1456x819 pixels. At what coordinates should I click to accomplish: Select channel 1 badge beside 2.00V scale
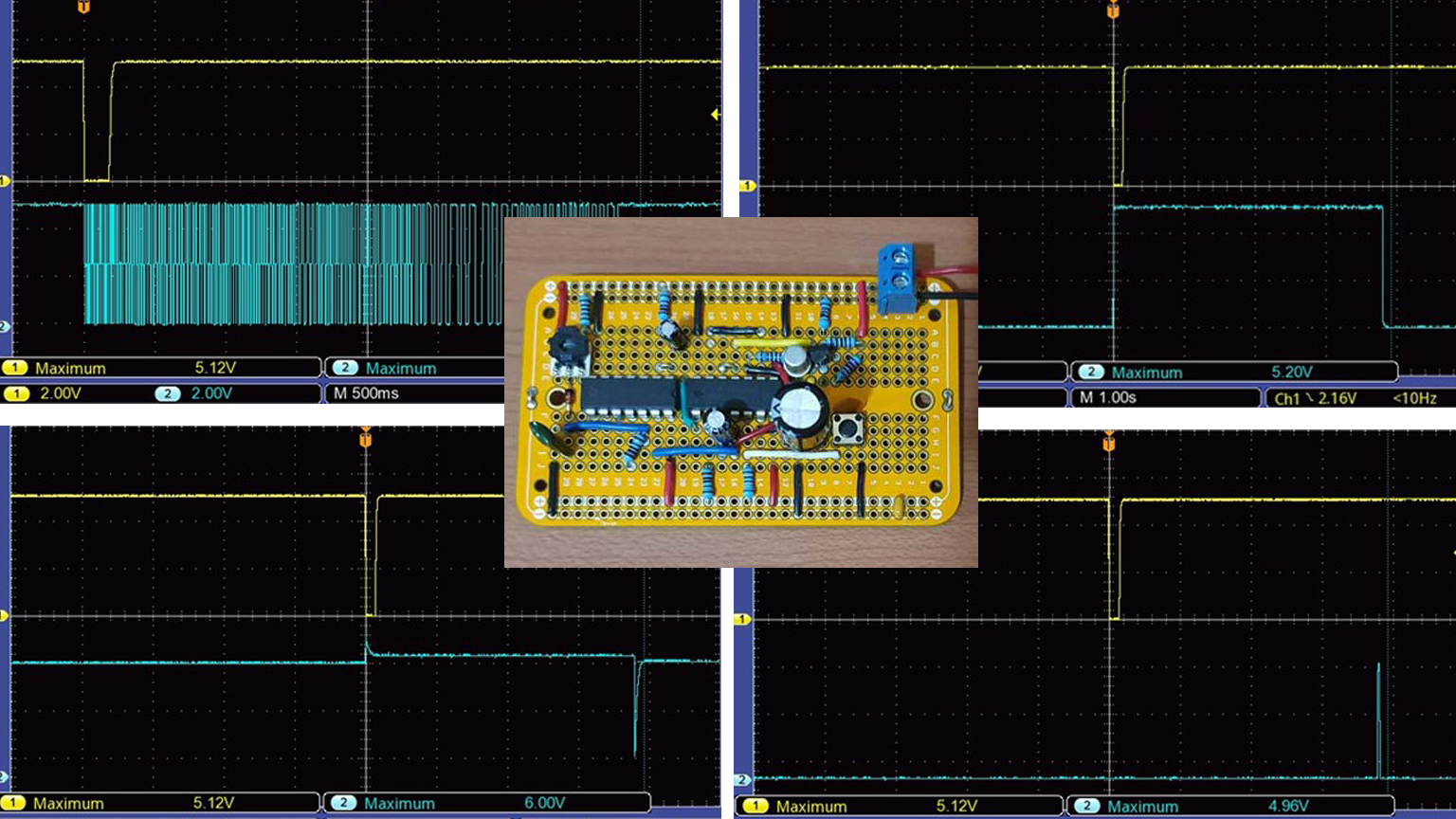pos(15,393)
